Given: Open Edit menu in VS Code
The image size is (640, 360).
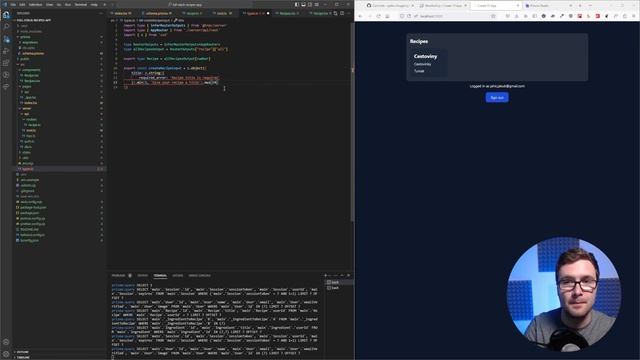Looking at the screenshot, I should click(22, 4).
